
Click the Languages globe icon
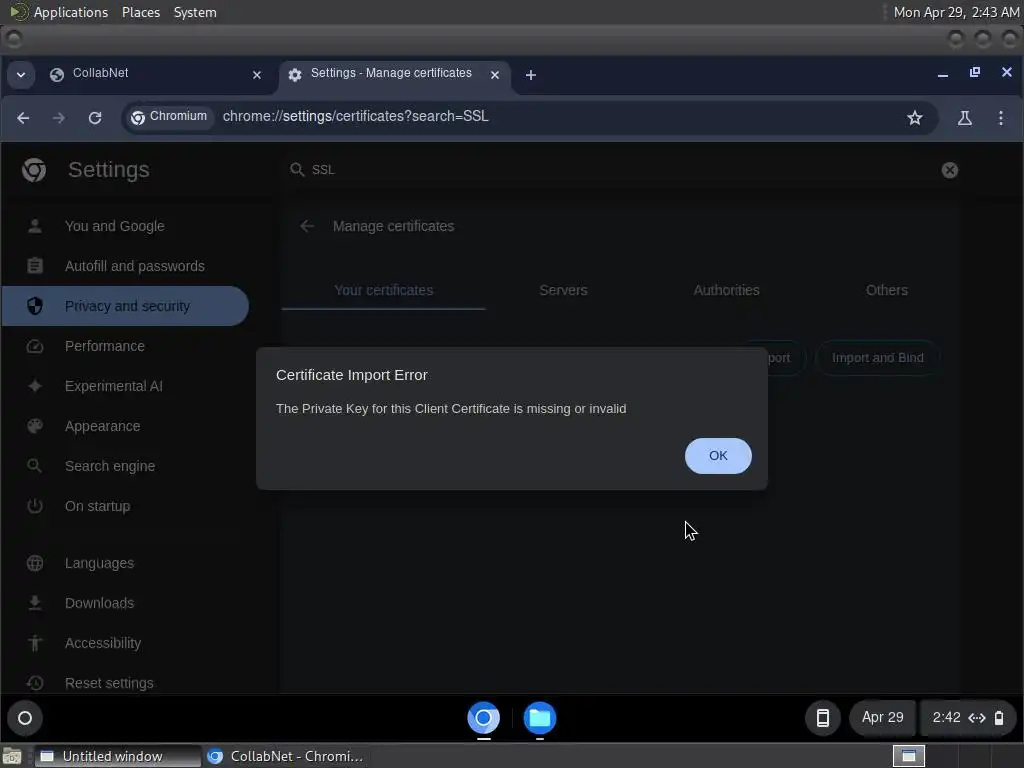coord(35,563)
